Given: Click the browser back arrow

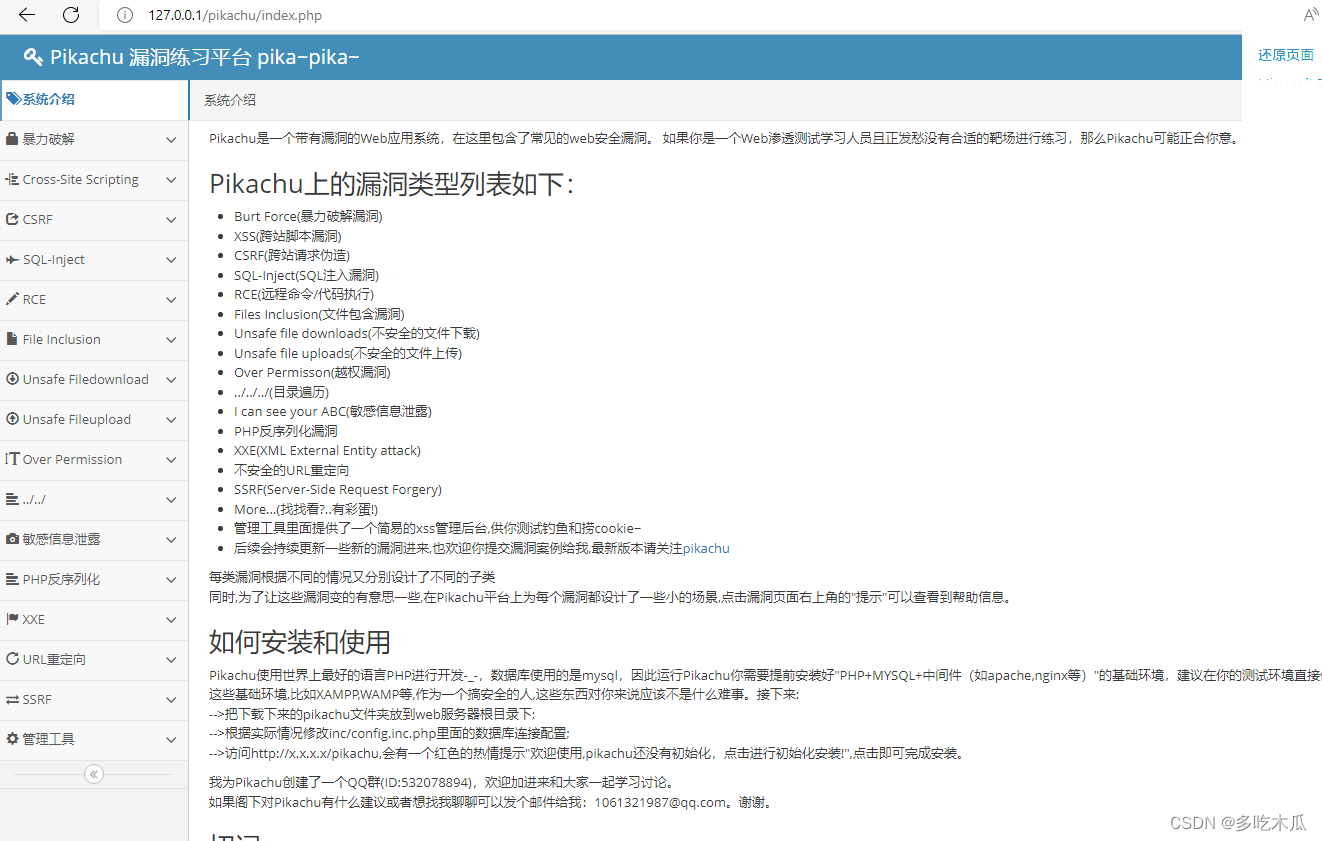Looking at the screenshot, I should 24,15.
